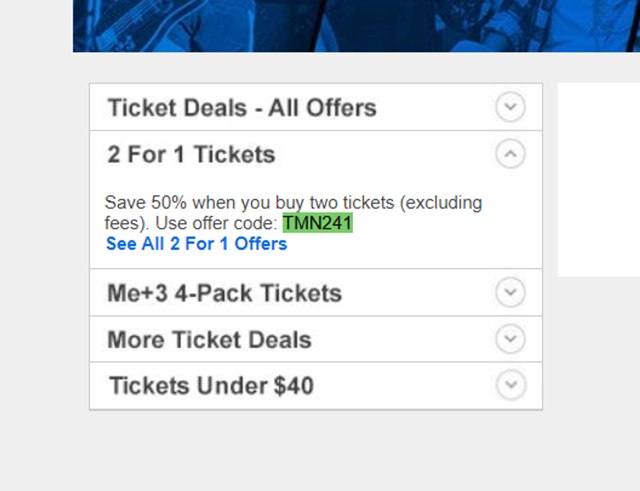The width and height of the screenshot is (640, 491).
Task: Select the Tickets Under $40 heading text
Action: pyautogui.click(x=210, y=386)
